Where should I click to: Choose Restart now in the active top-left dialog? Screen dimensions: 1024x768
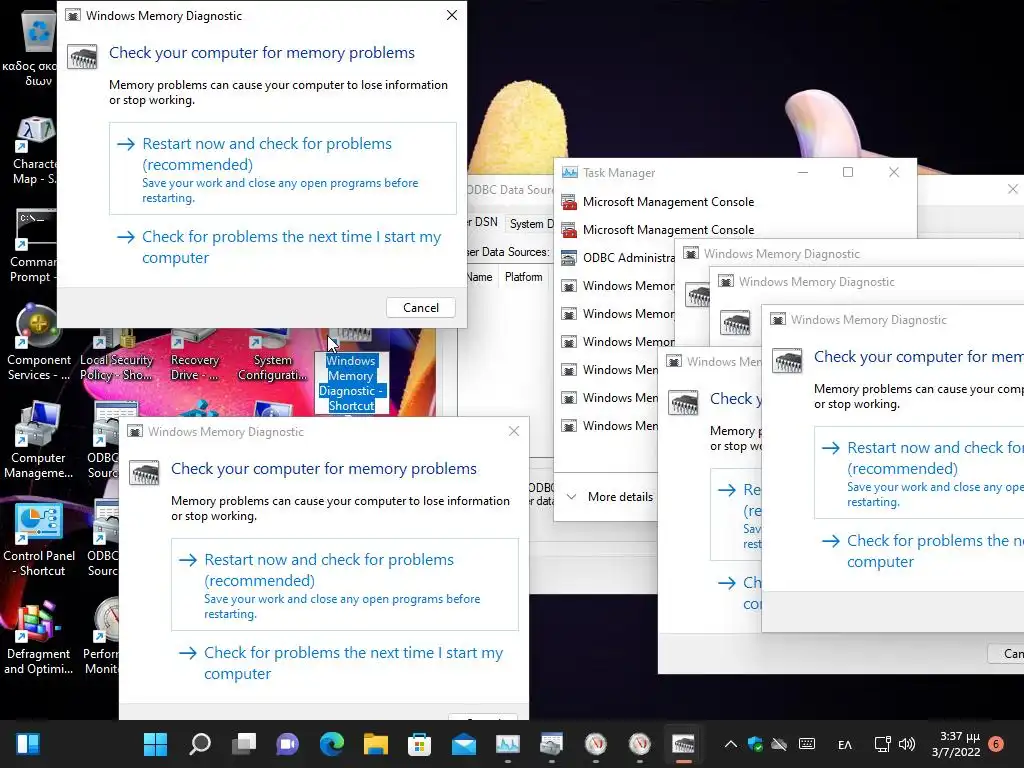pyautogui.click(x=283, y=168)
